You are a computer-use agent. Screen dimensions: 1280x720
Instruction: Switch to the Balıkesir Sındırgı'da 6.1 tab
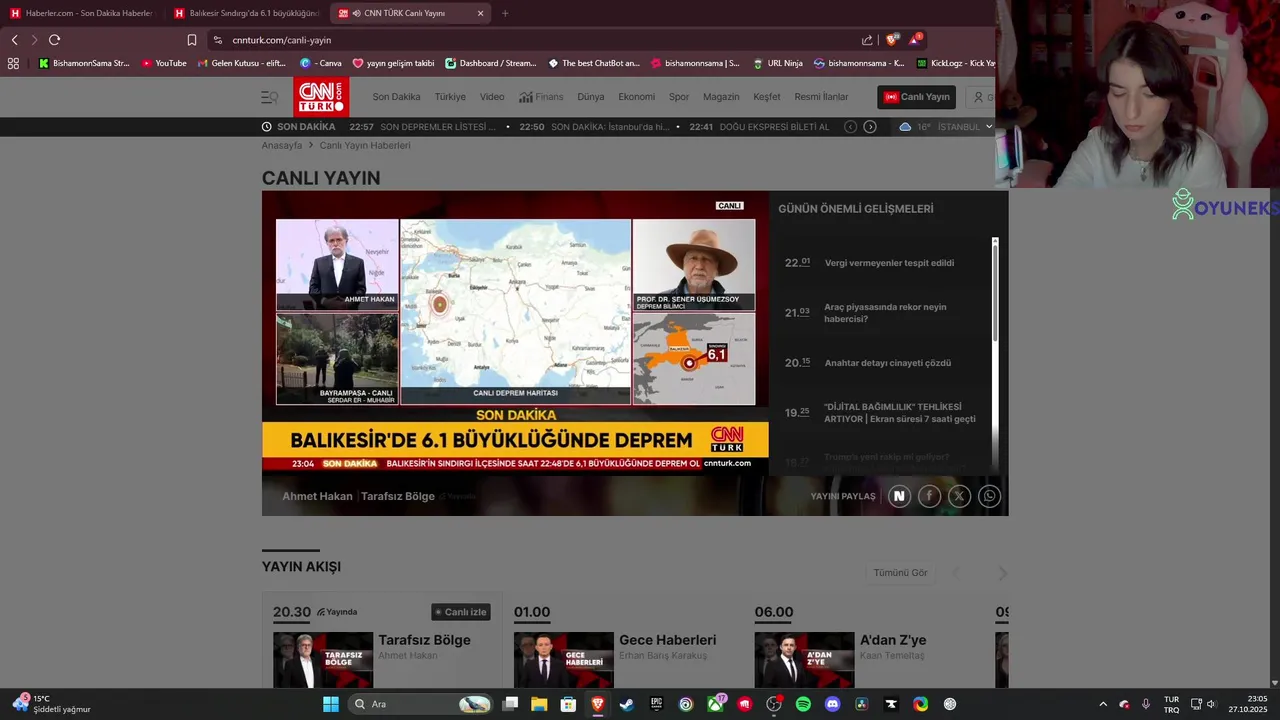tap(246, 13)
